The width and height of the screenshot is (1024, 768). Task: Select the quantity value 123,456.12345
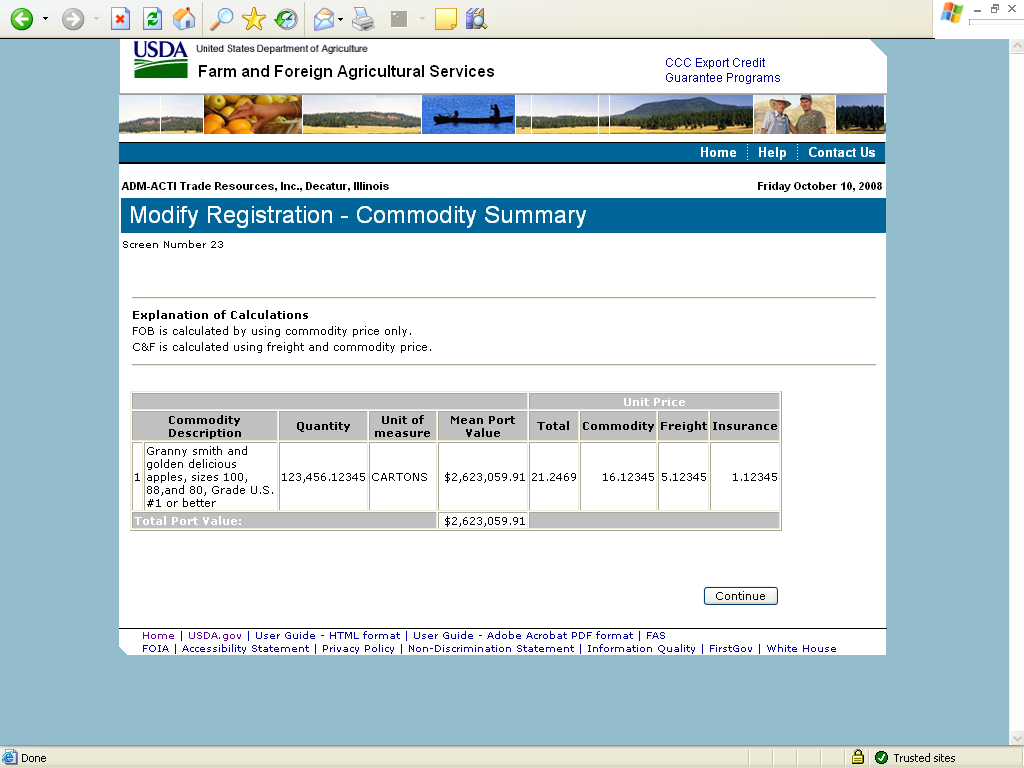[x=323, y=477]
